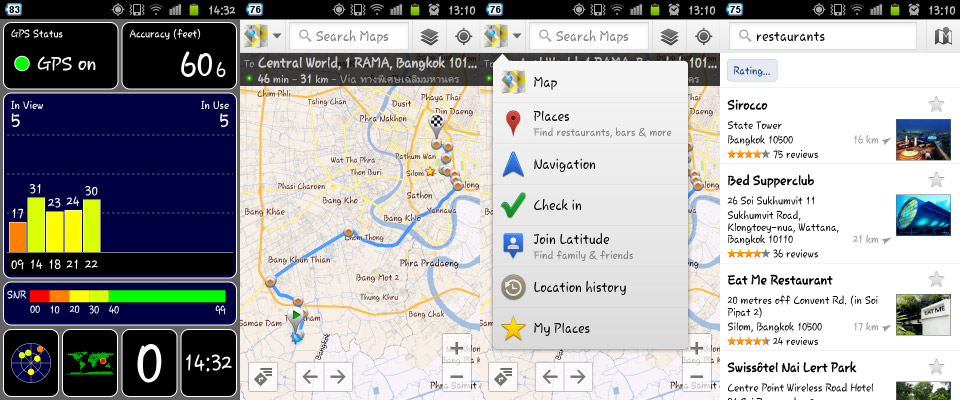Tap the checkered destination flag marker
The height and width of the screenshot is (400, 960).
pos(436,124)
